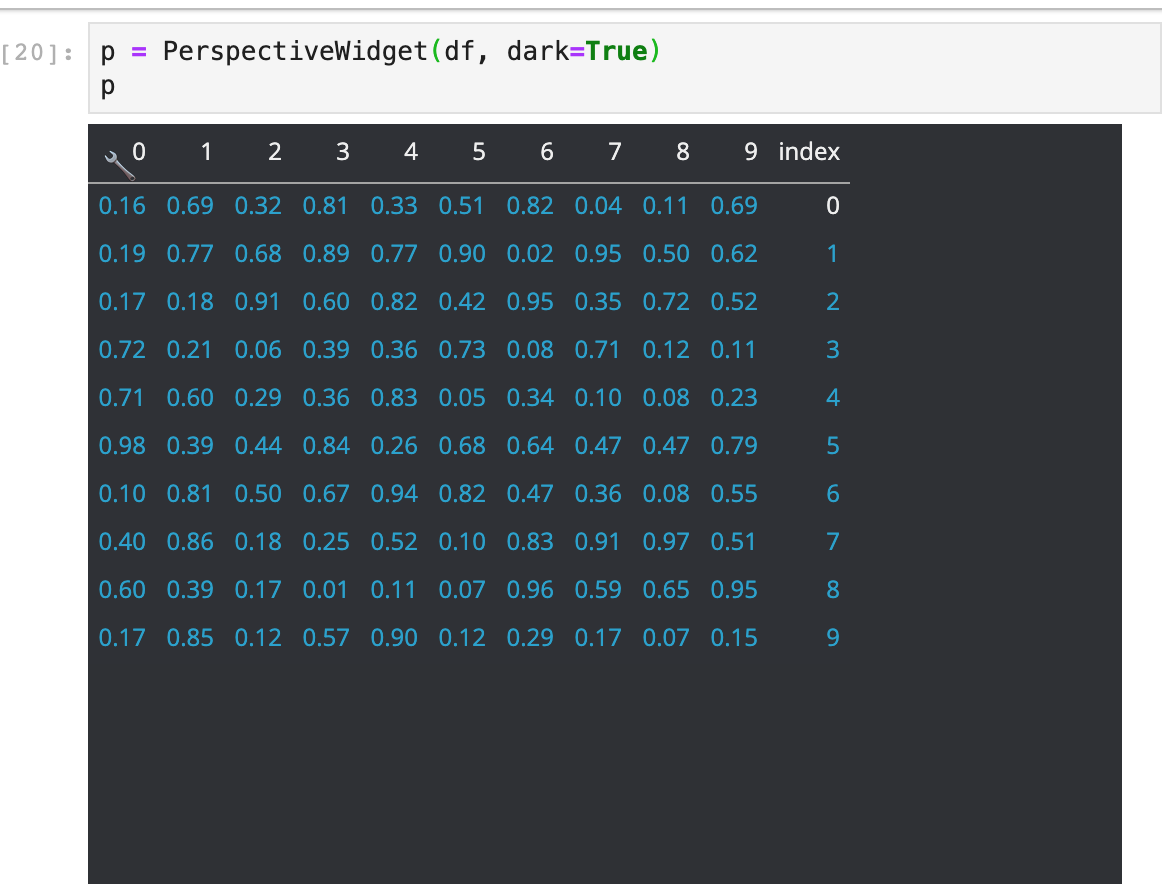Viewport: 1162px width, 884px height.
Task: Click cell value 0.06 in row index 3
Action: (x=258, y=349)
